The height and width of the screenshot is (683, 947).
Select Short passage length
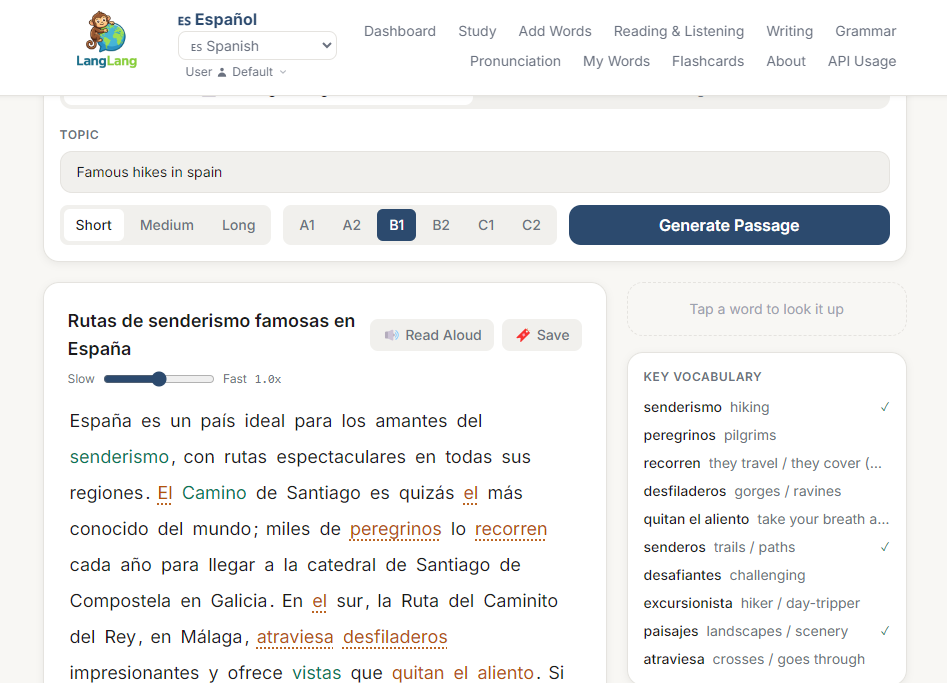click(x=94, y=225)
